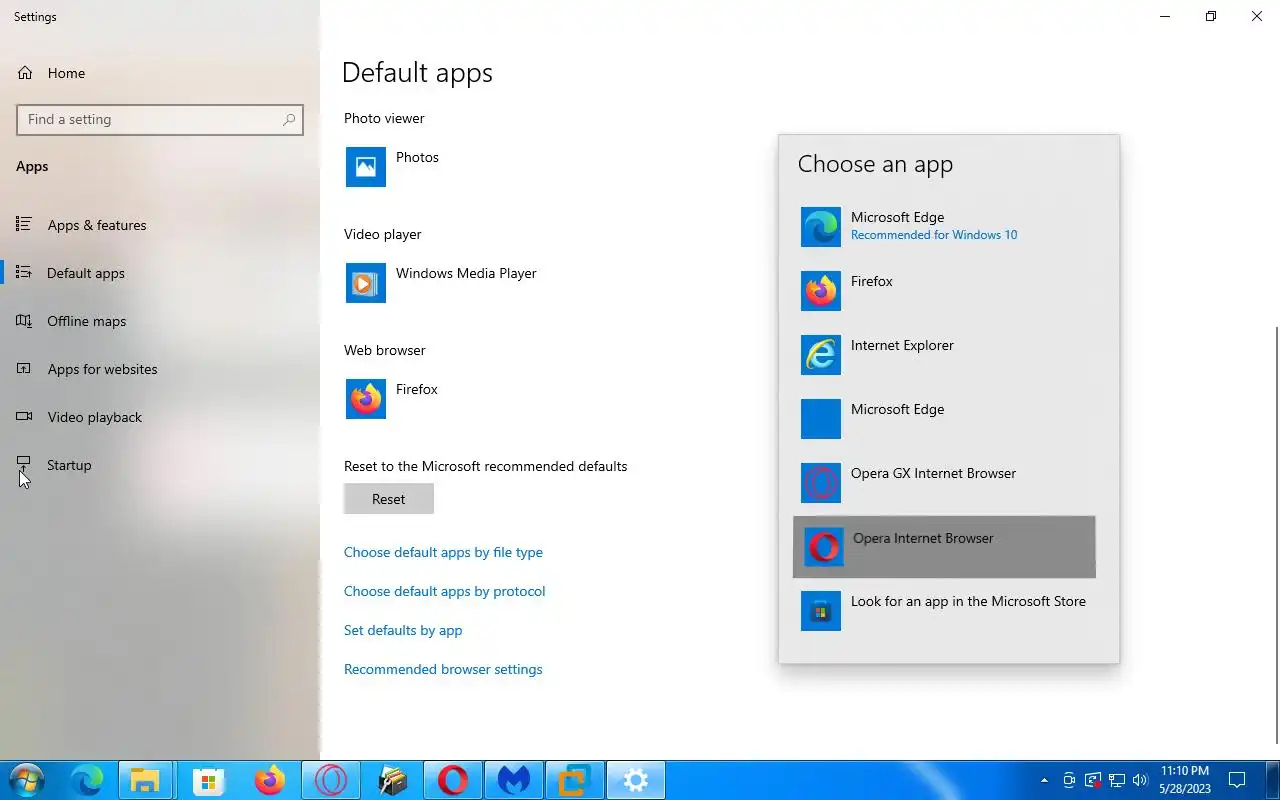This screenshot has height=800, width=1280.
Task: Launch Microsoft Edge from taskbar
Action: [87, 780]
